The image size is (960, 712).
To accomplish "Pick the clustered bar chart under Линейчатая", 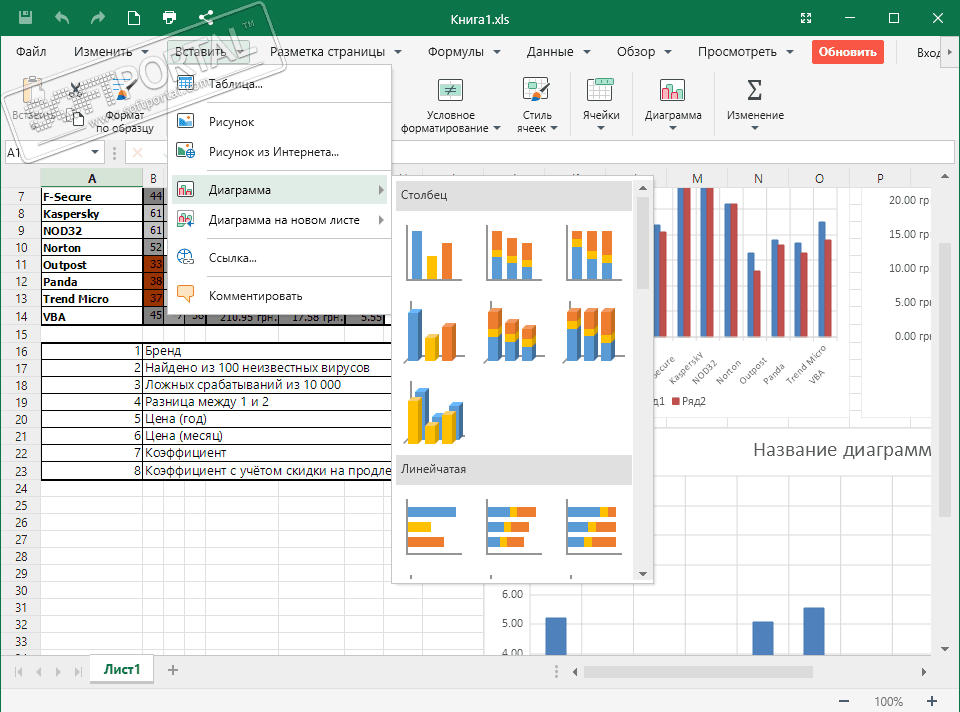I will 430,527.
